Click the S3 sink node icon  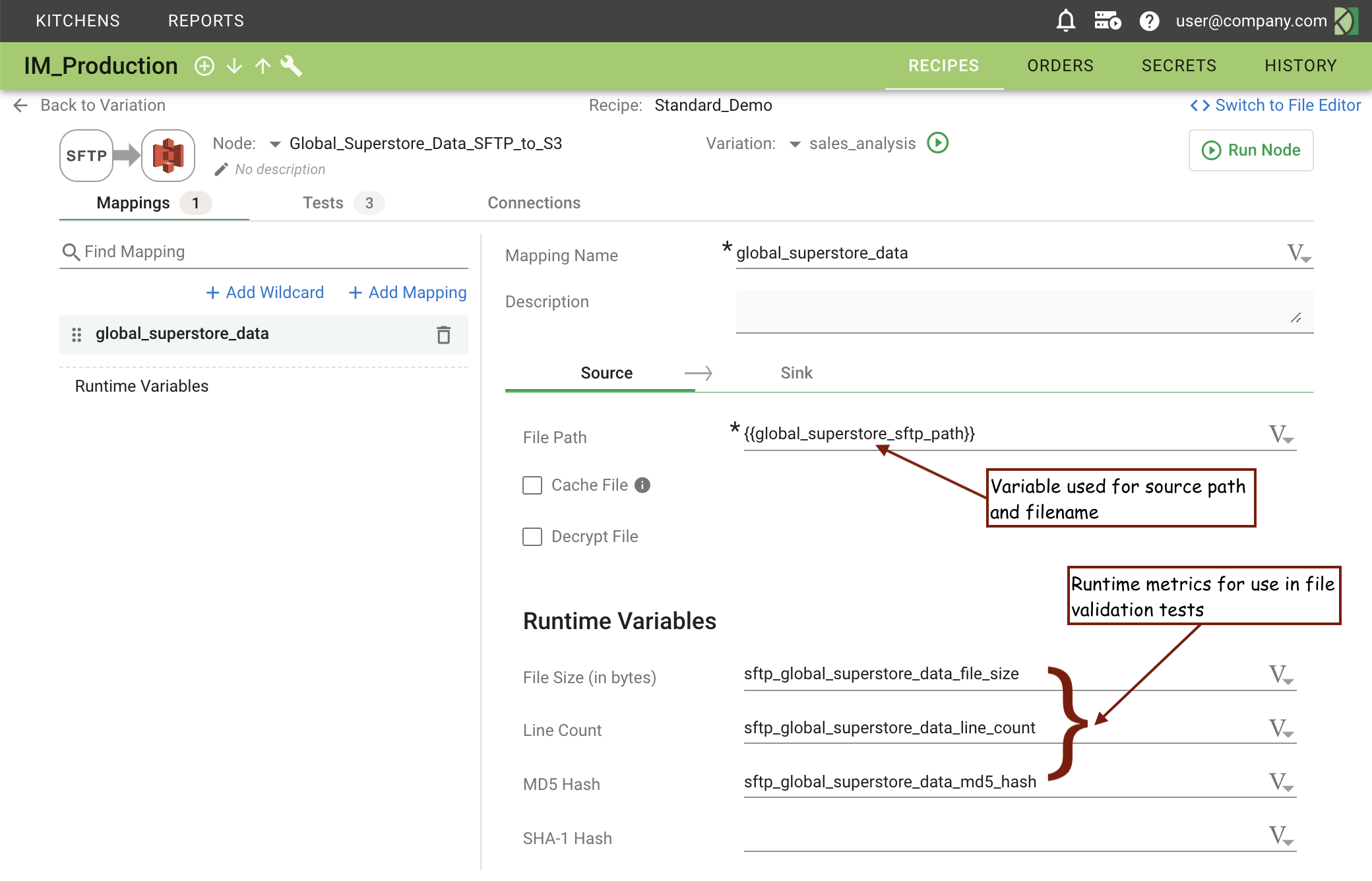tap(168, 156)
